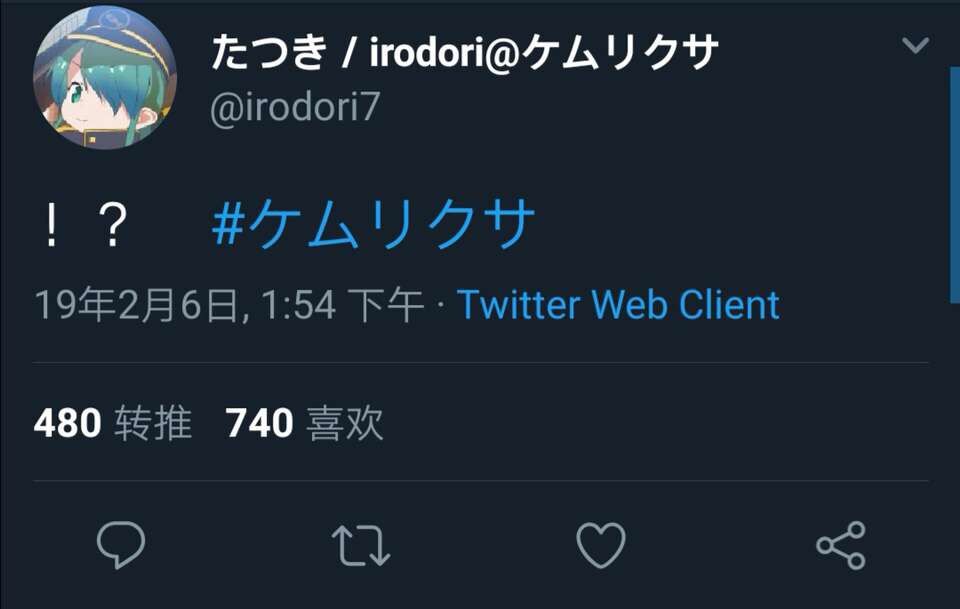Retweet this post using the arrows icon

point(361,545)
